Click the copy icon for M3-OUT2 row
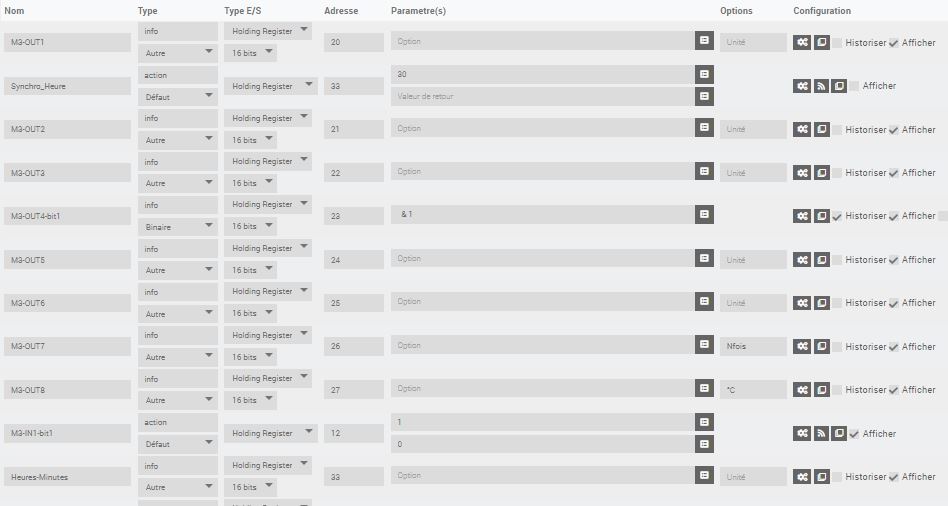Viewport: 948px width, 506px height. pyautogui.click(x=822, y=129)
